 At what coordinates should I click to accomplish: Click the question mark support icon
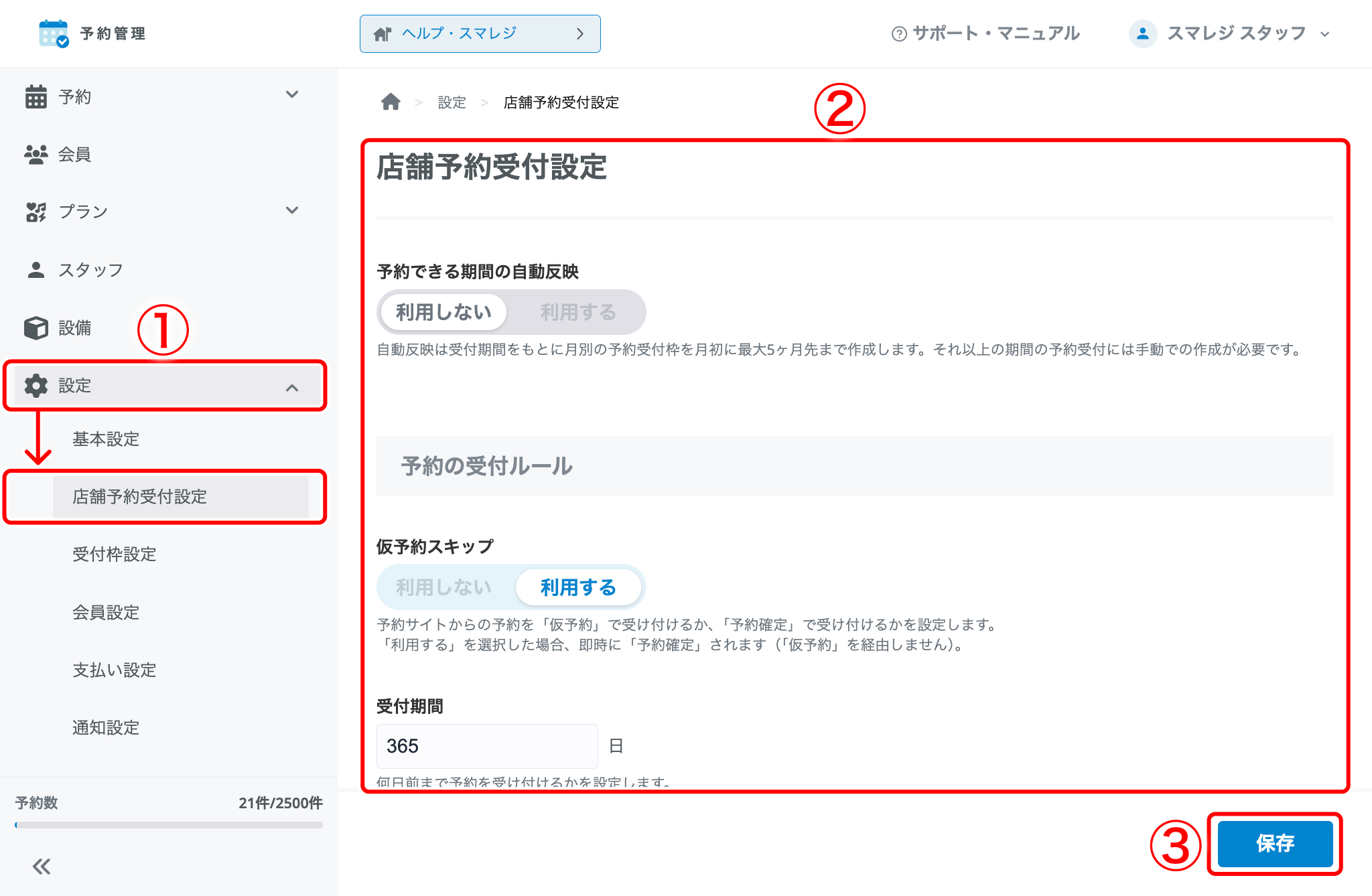899,33
